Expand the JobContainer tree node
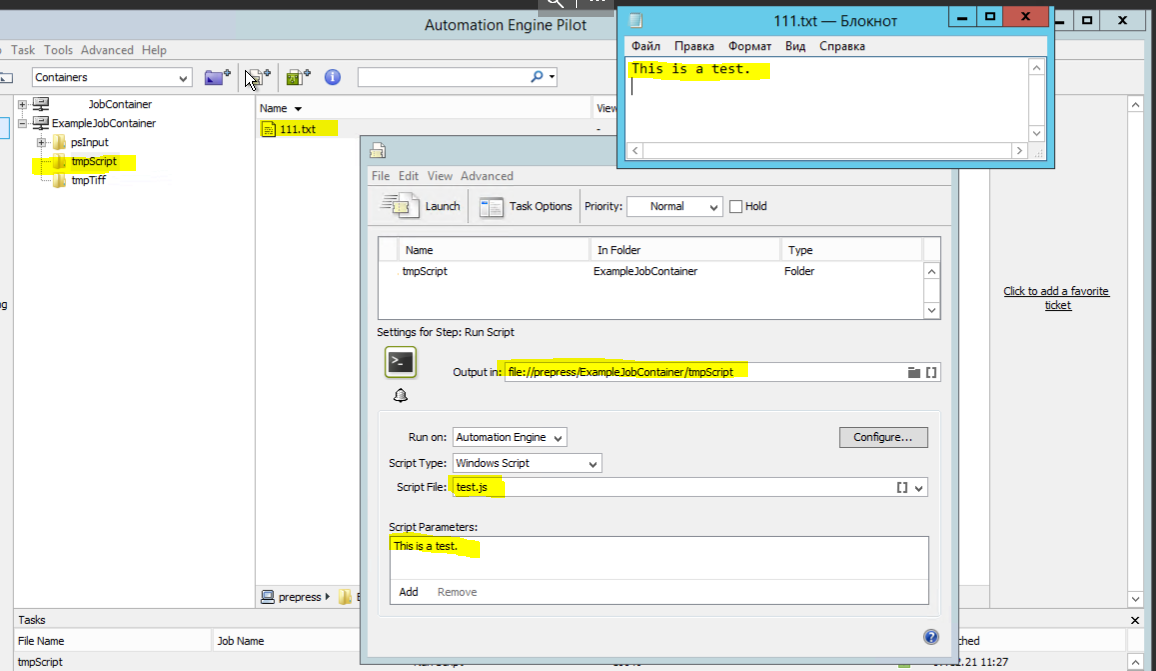This screenshot has height=671, width=1156. click(x=22, y=104)
